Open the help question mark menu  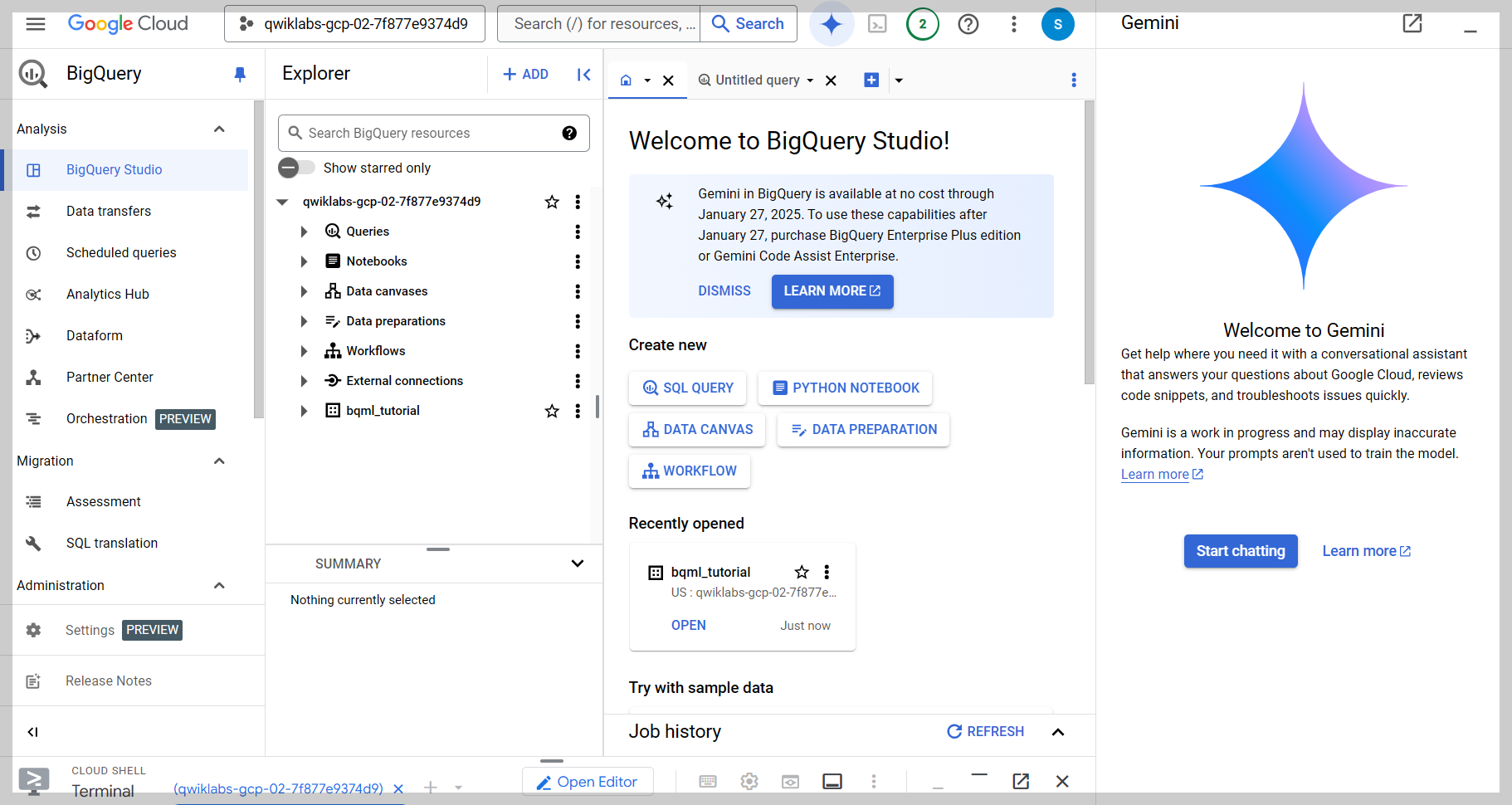[x=968, y=24]
